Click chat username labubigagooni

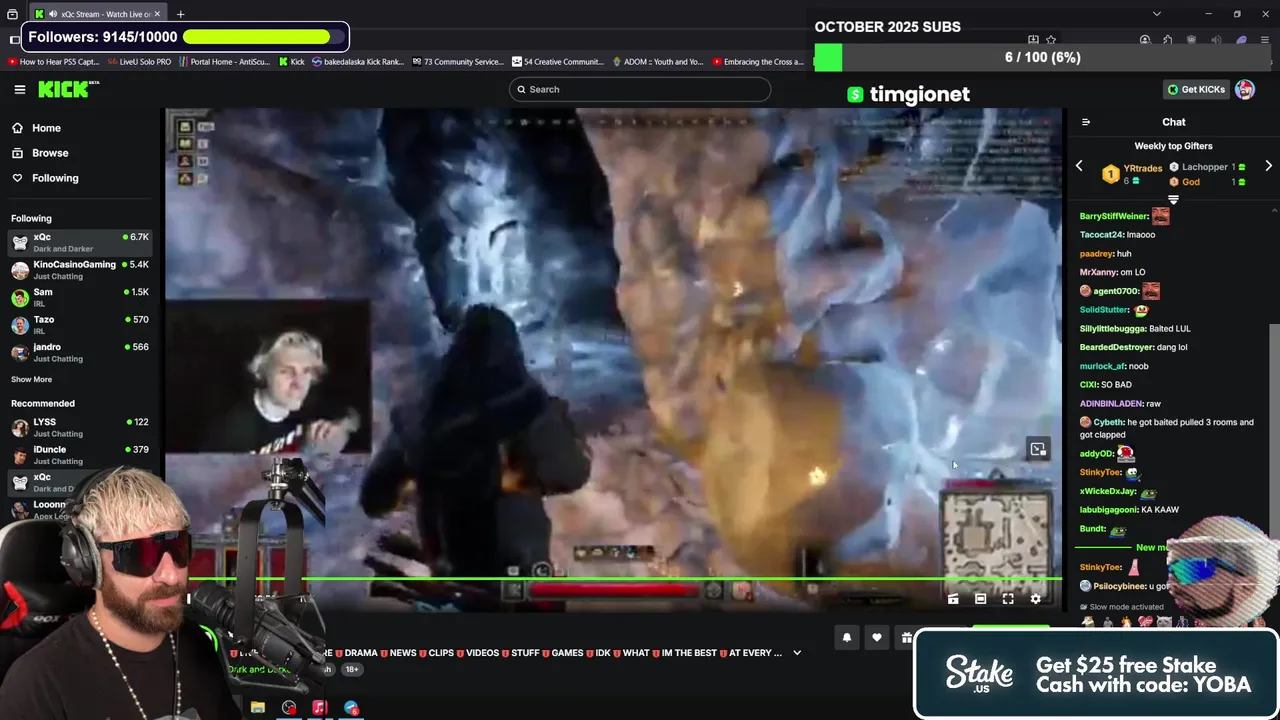pyautogui.click(x=1108, y=510)
